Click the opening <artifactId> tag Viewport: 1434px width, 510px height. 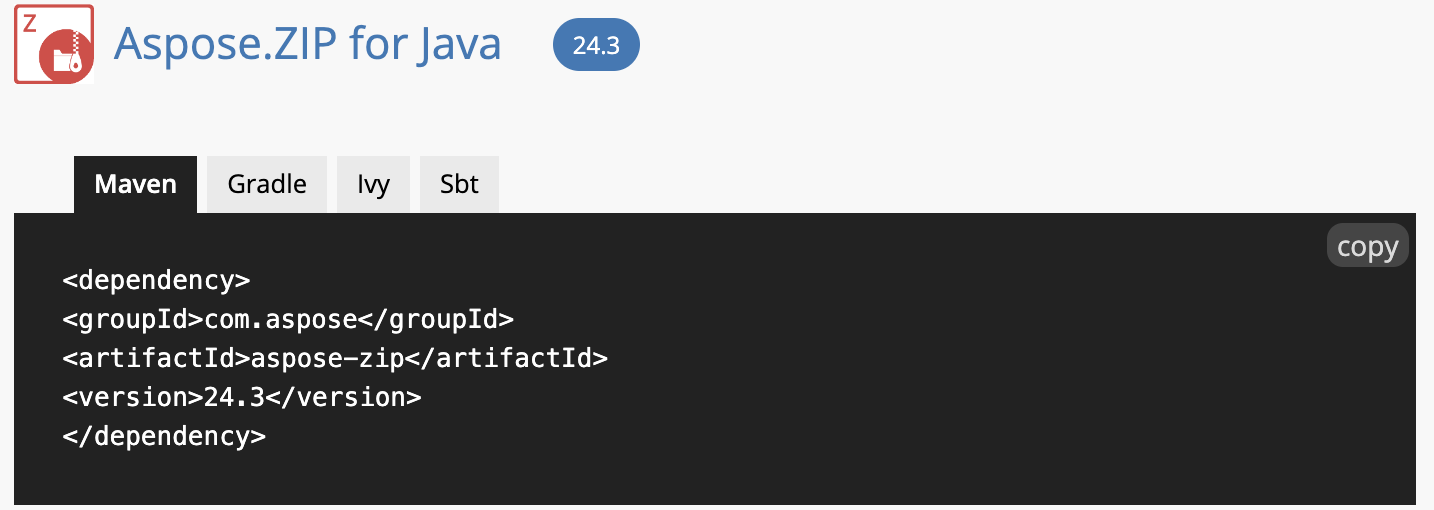(156, 358)
